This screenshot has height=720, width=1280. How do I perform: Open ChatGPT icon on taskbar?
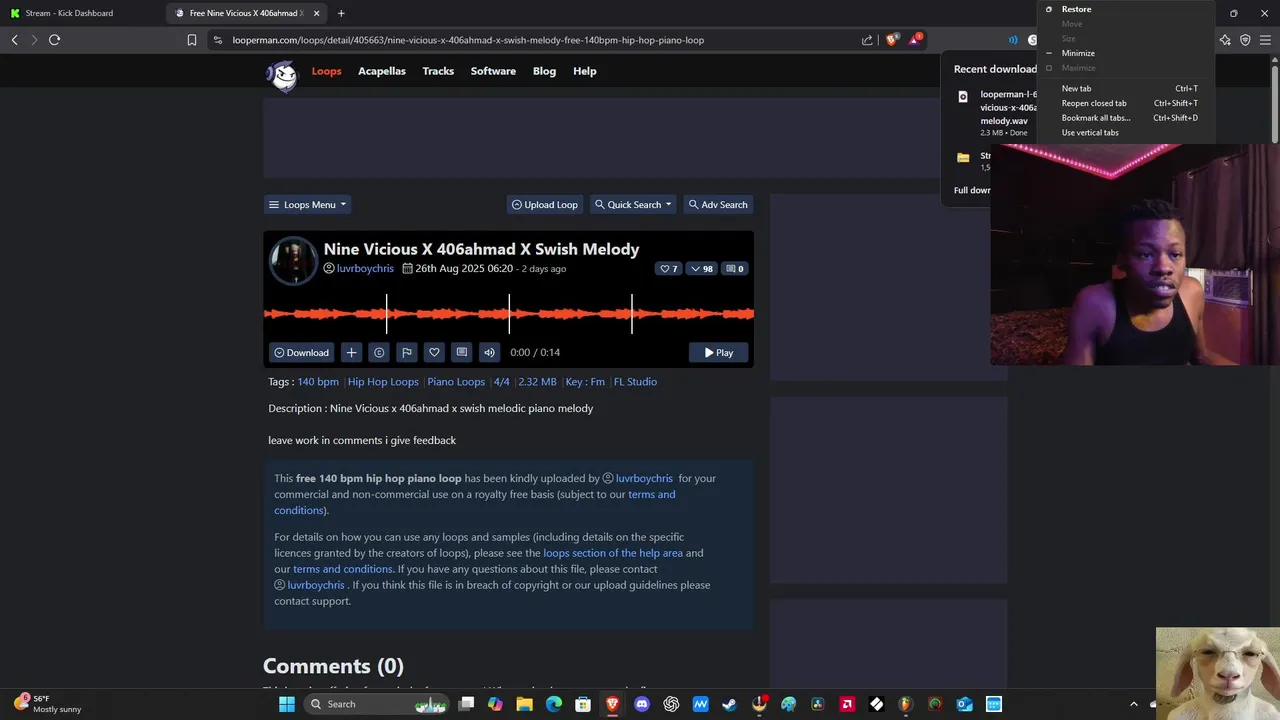[x=671, y=704]
